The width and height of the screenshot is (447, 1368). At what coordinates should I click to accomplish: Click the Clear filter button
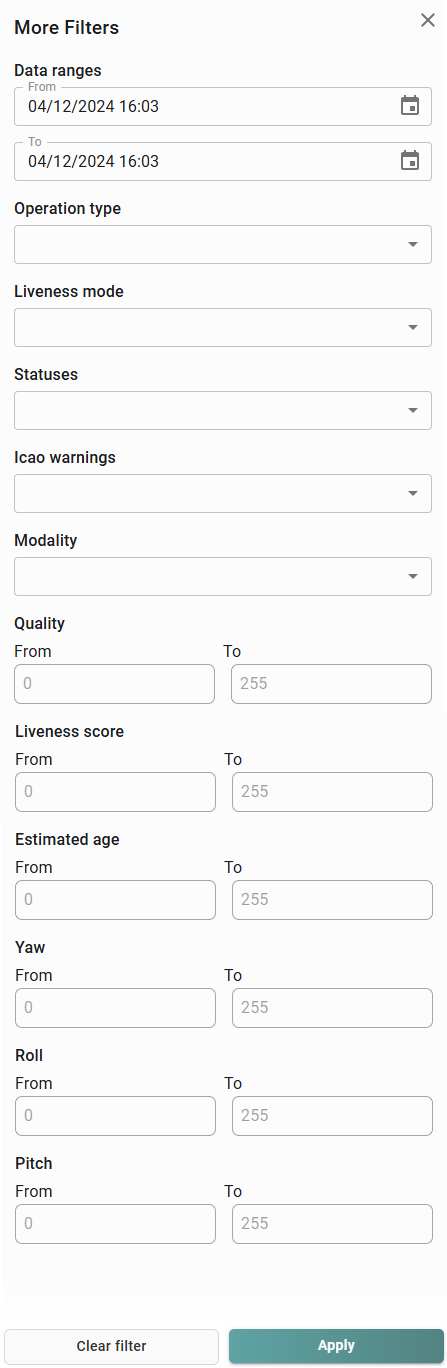tap(111, 1346)
